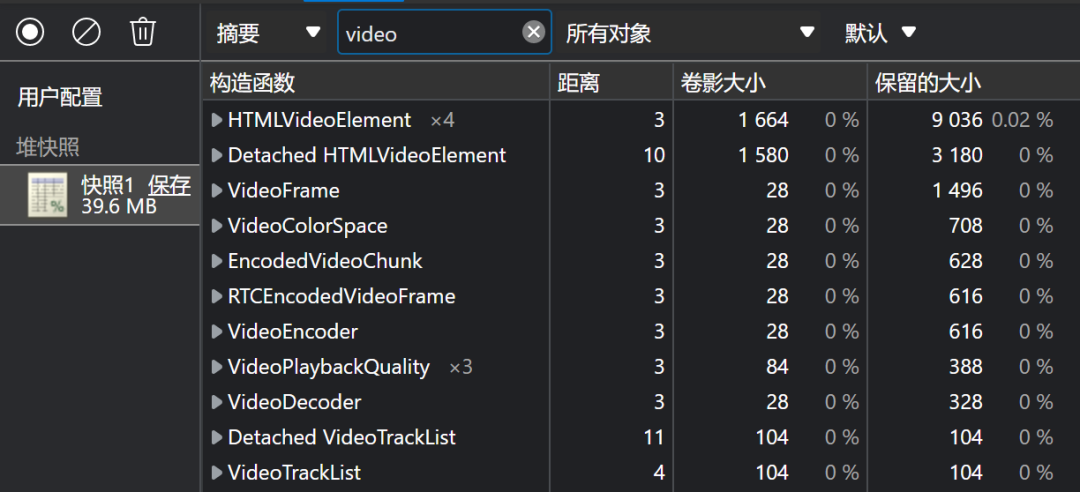1080x492 pixels.
Task: Click retained size value 388
Action: point(965,367)
